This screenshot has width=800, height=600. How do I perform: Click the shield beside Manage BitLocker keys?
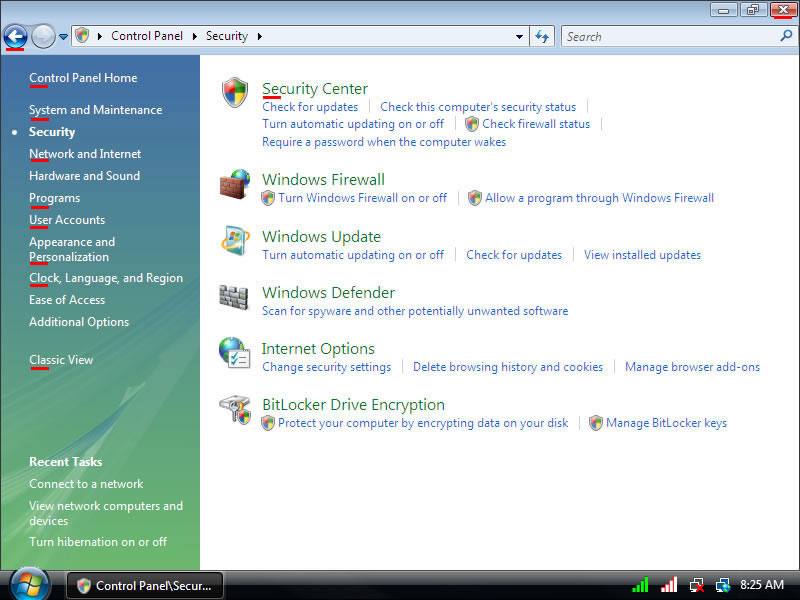click(x=596, y=423)
